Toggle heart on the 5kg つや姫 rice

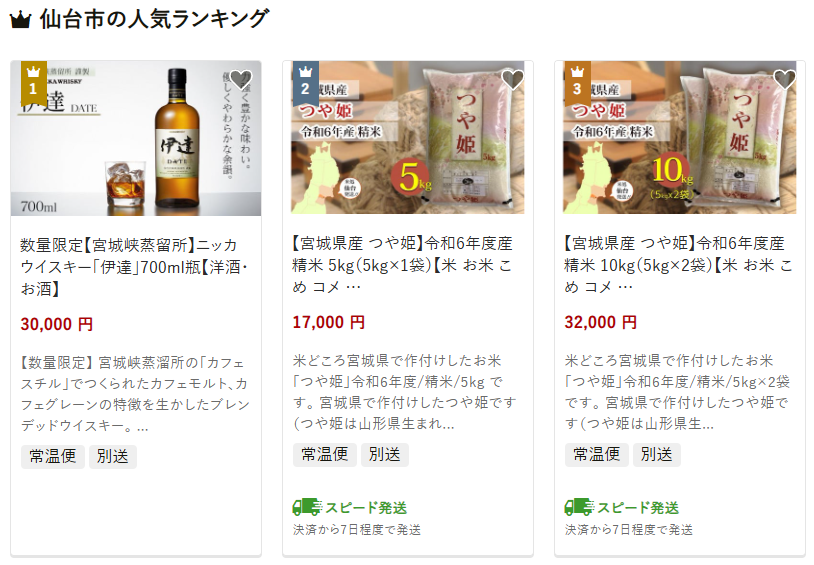[512, 79]
